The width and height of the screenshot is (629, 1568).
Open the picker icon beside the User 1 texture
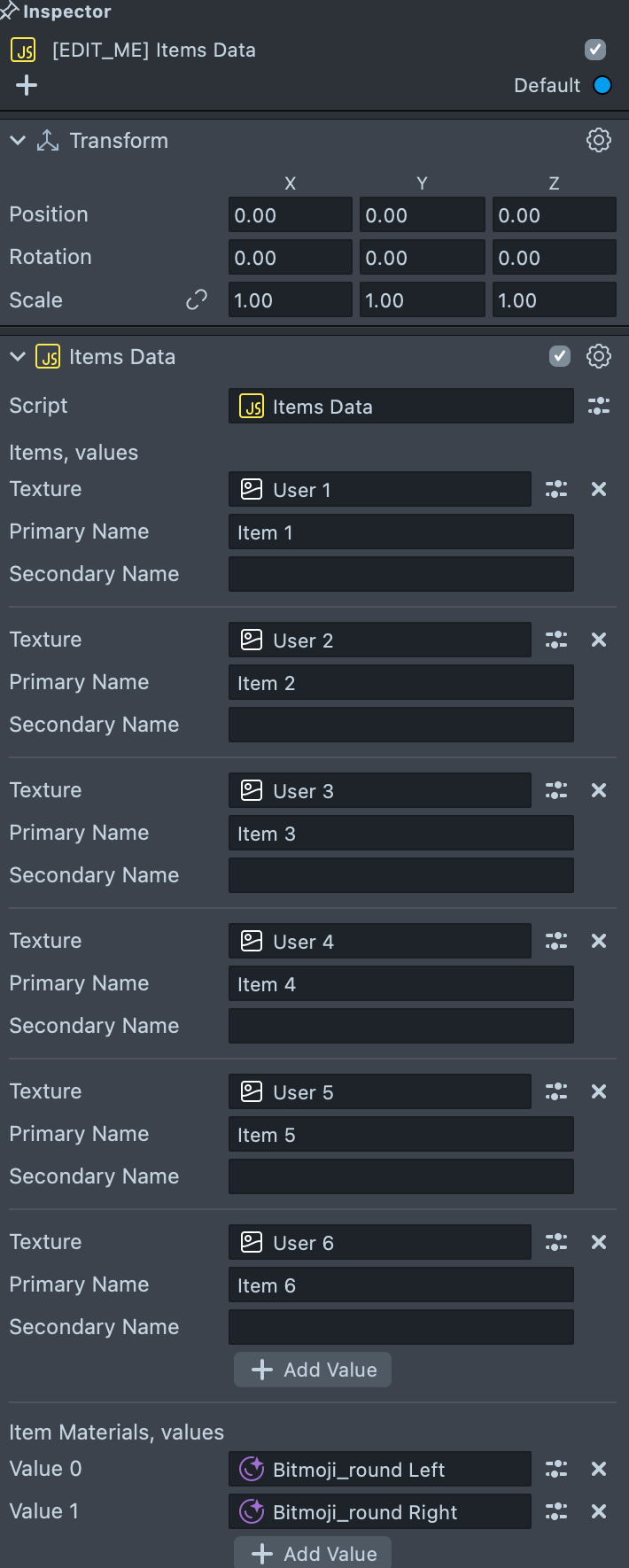pyautogui.click(x=556, y=489)
